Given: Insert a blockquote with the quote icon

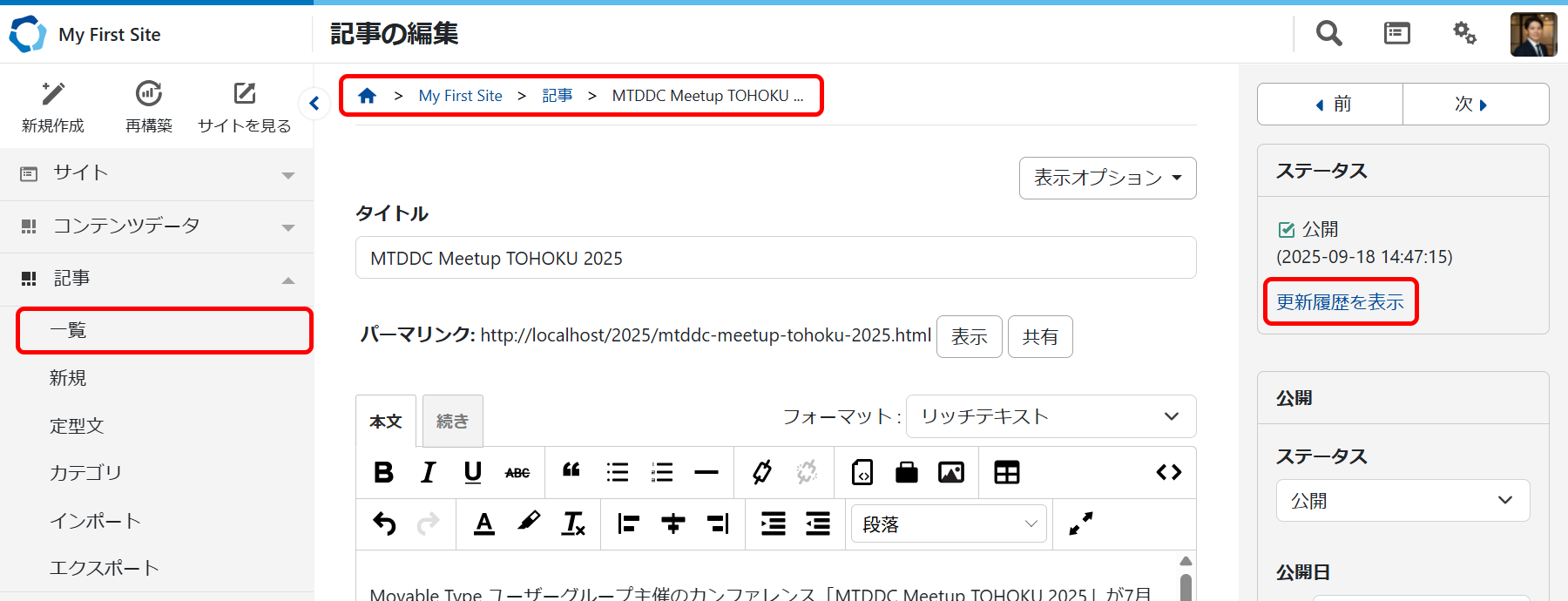Looking at the screenshot, I should pos(571,471).
